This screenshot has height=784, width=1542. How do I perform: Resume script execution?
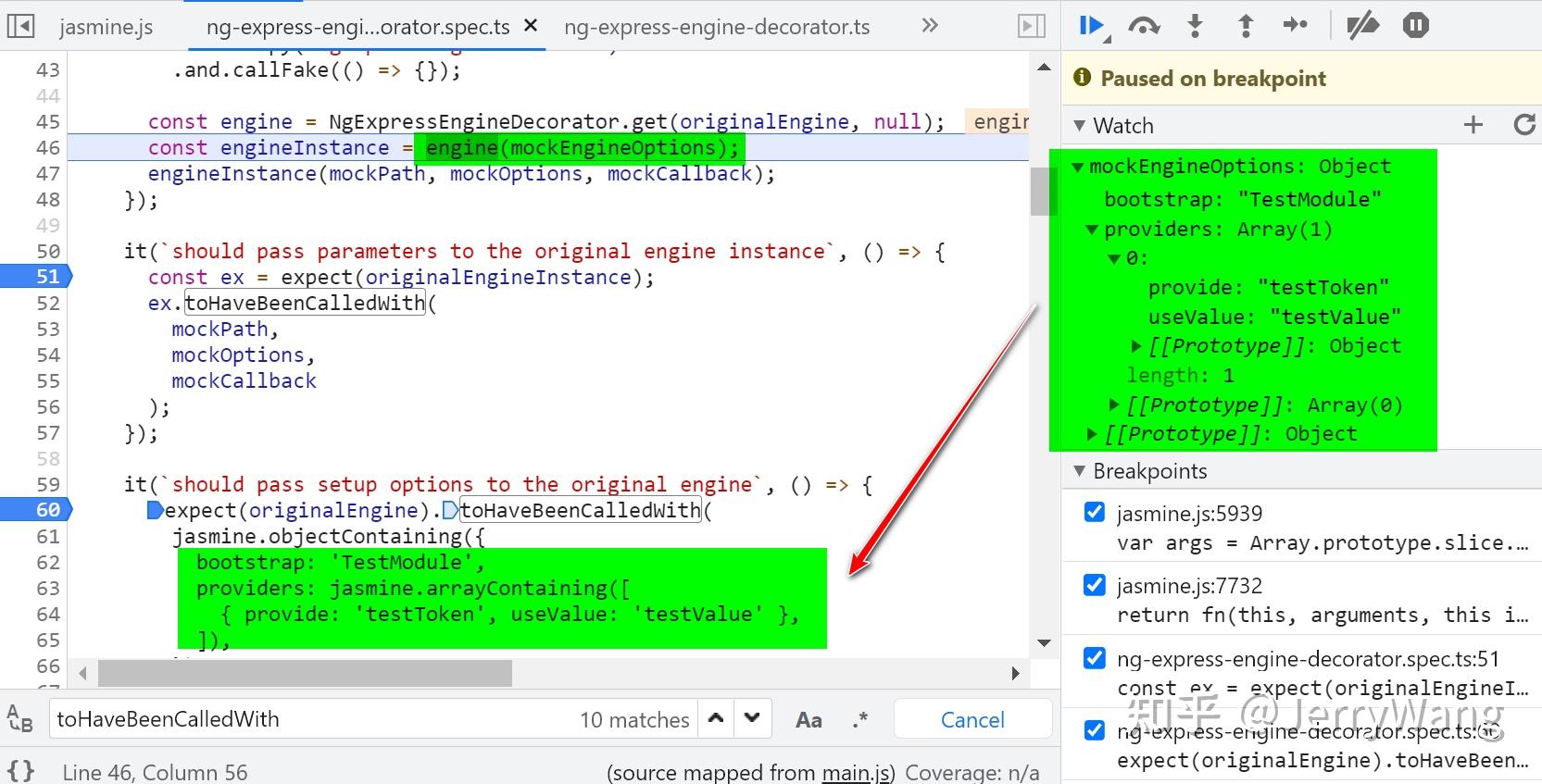pos(1093,26)
